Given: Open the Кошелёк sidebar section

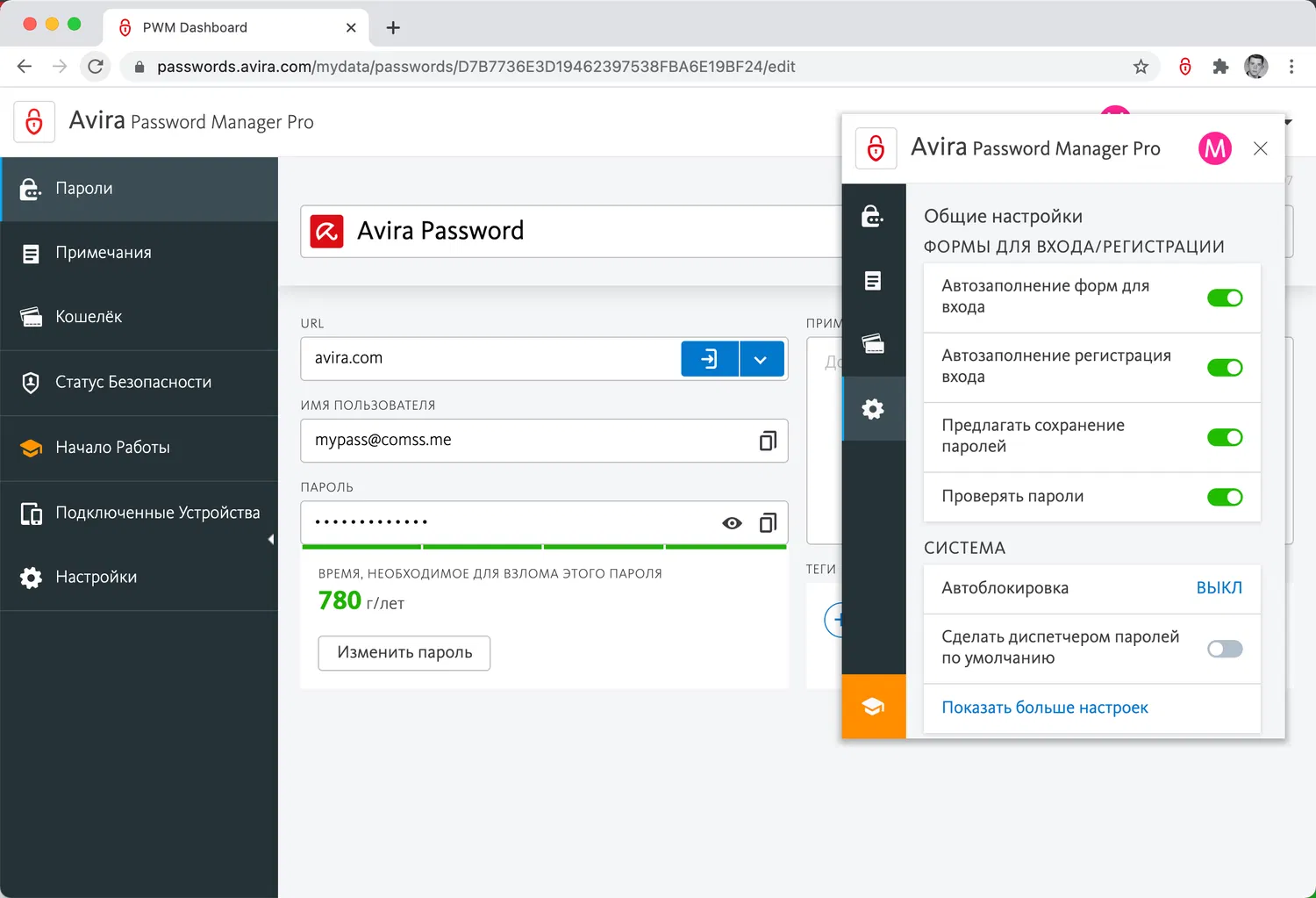Looking at the screenshot, I should pos(89,317).
